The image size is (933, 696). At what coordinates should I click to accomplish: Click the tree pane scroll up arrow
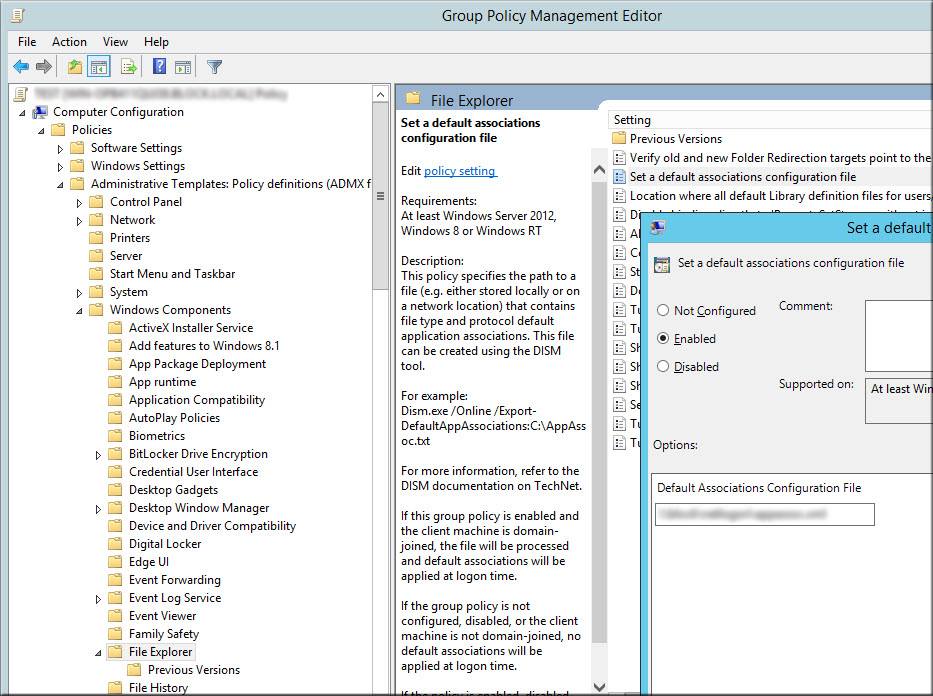380,94
